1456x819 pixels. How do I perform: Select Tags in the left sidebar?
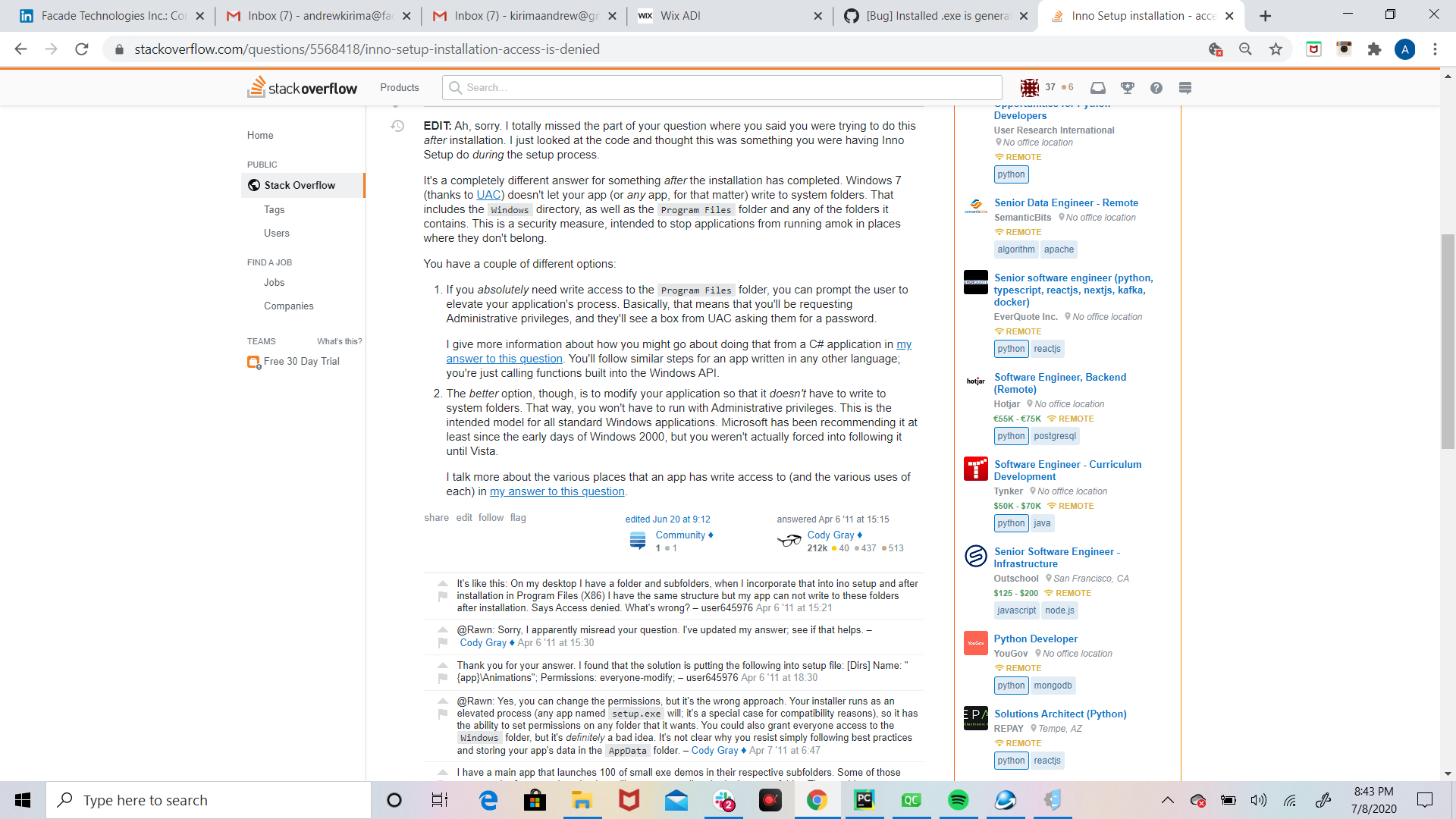274,209
